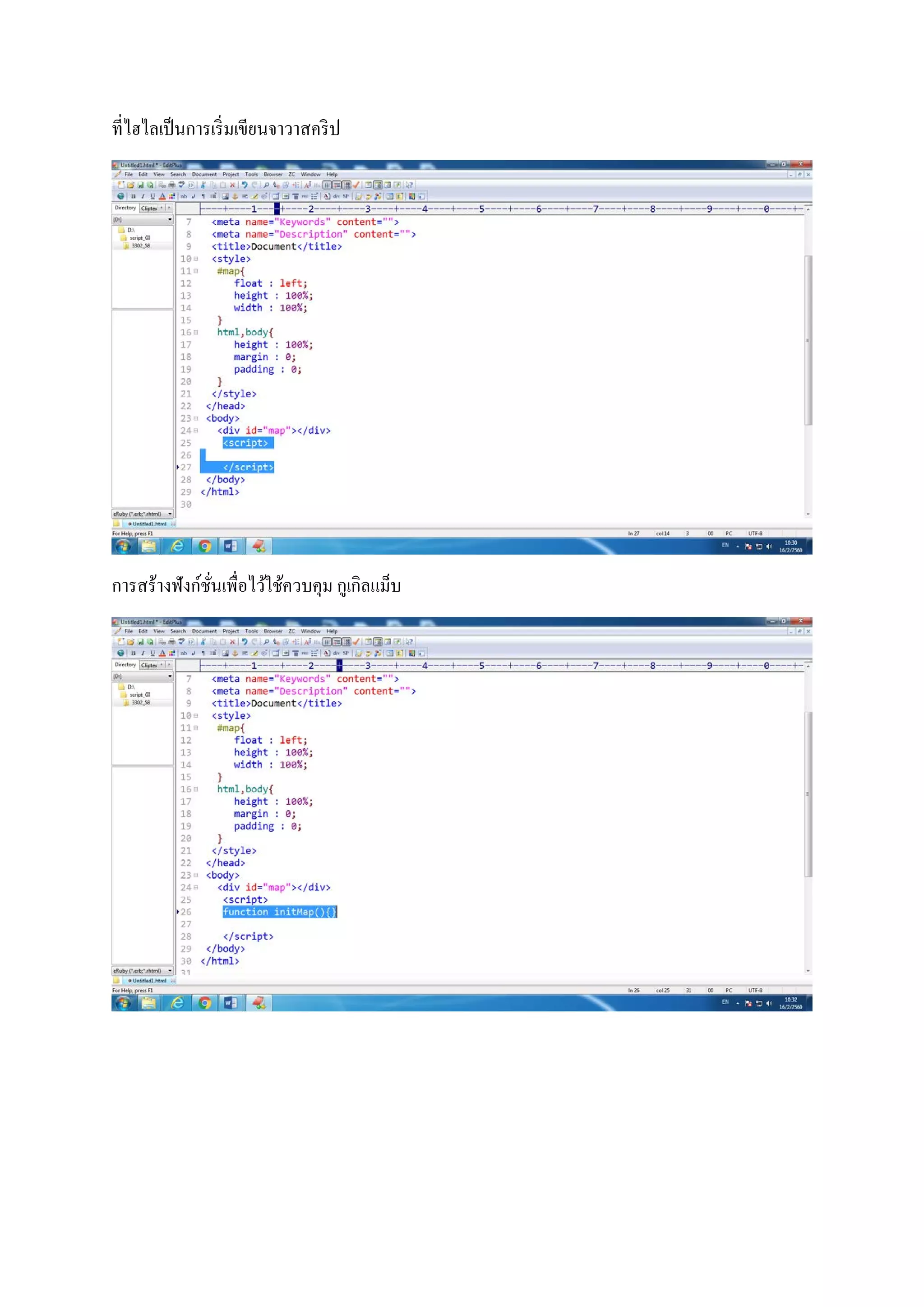The image size is (924, 1307).
Task: Switch to Cliptext tab in lower window
Action: click(x=149, y=665)
